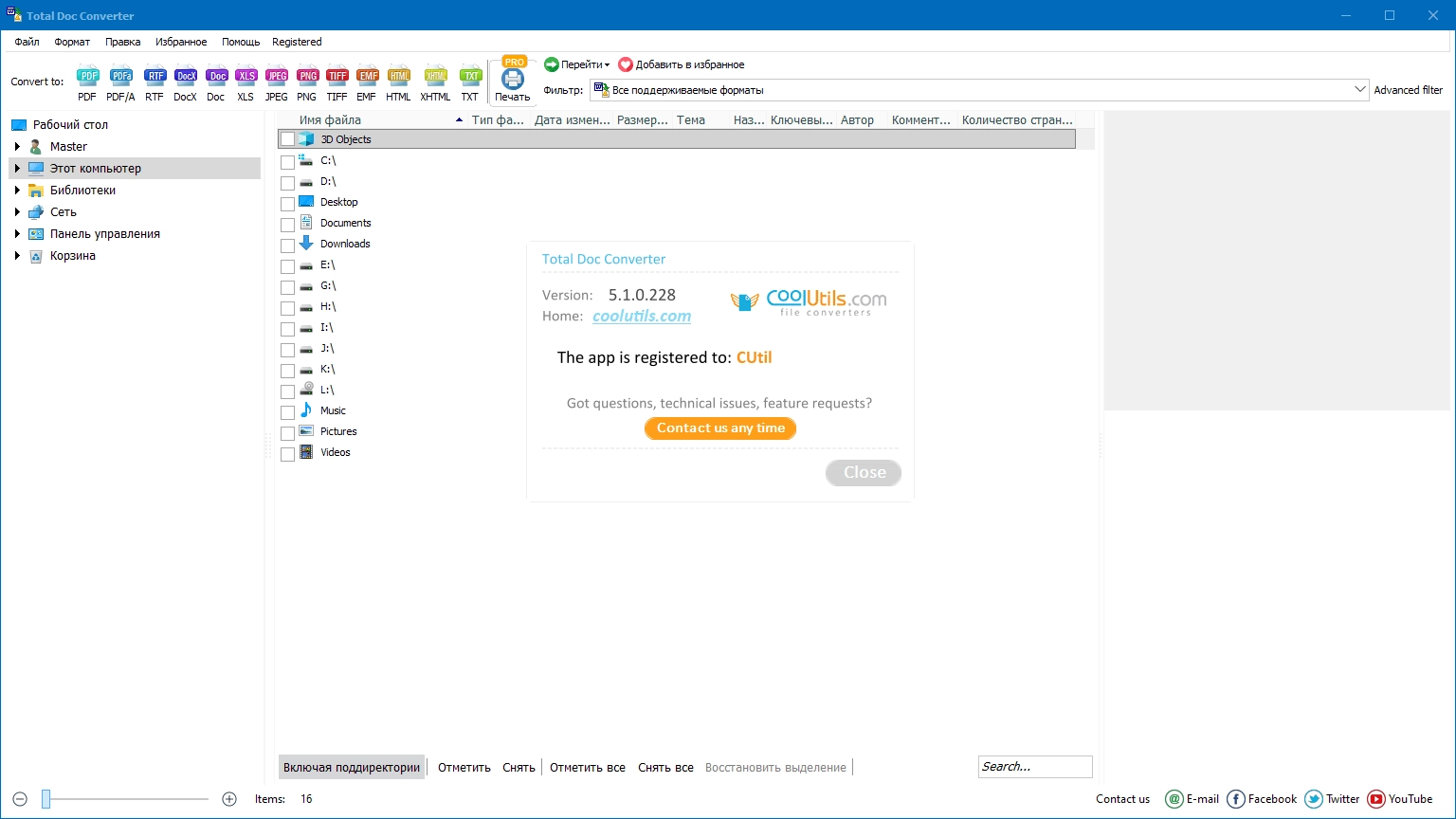
Task: Click the thumbnail zoom slider handle
Action: (45, 799)
